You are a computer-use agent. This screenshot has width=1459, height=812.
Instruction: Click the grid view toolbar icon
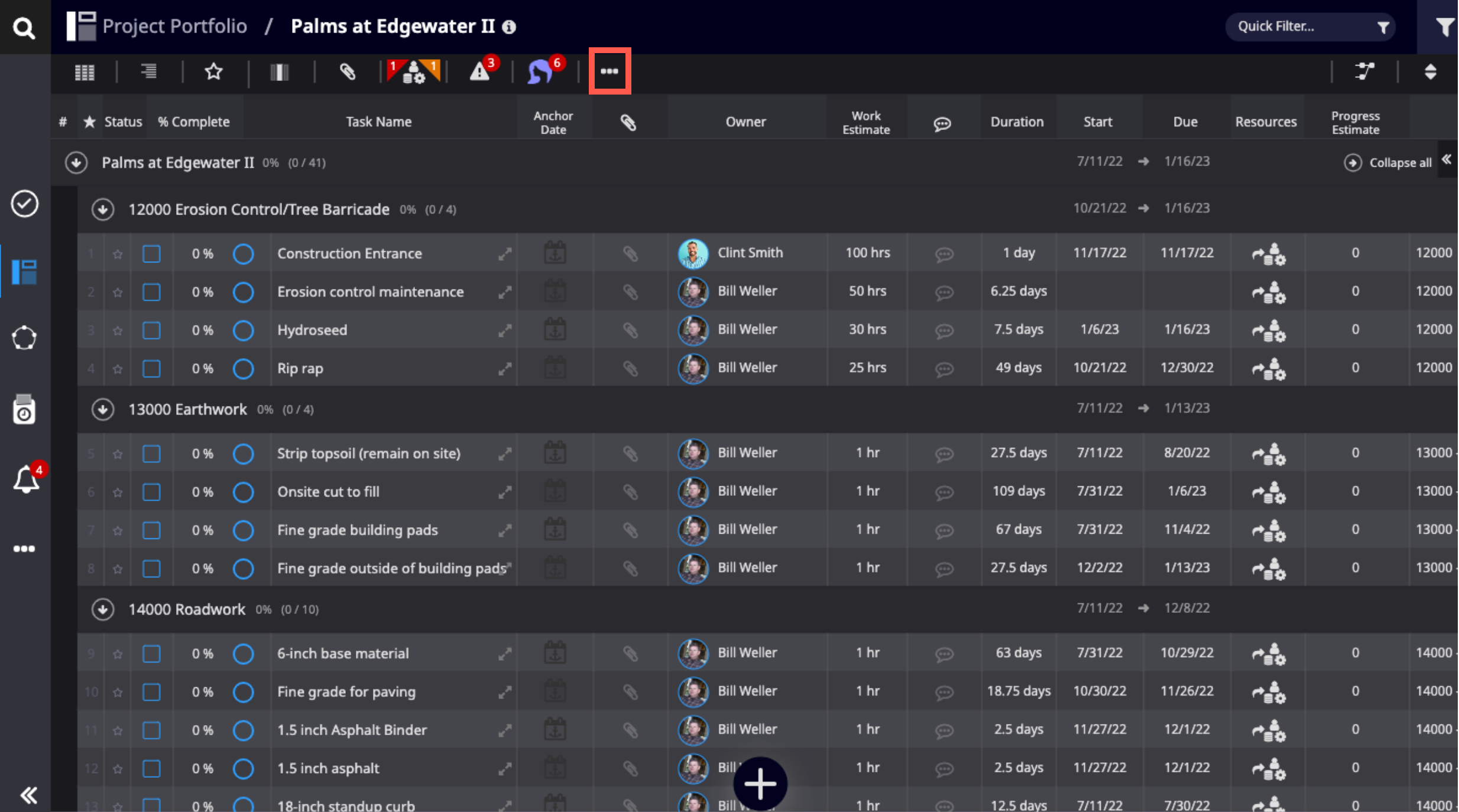pos(85,72)
